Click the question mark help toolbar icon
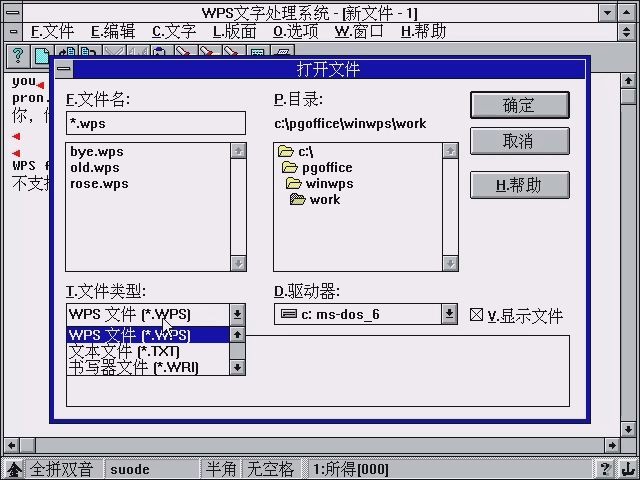Viewport: 640px width, 480px height. [18, 56]
